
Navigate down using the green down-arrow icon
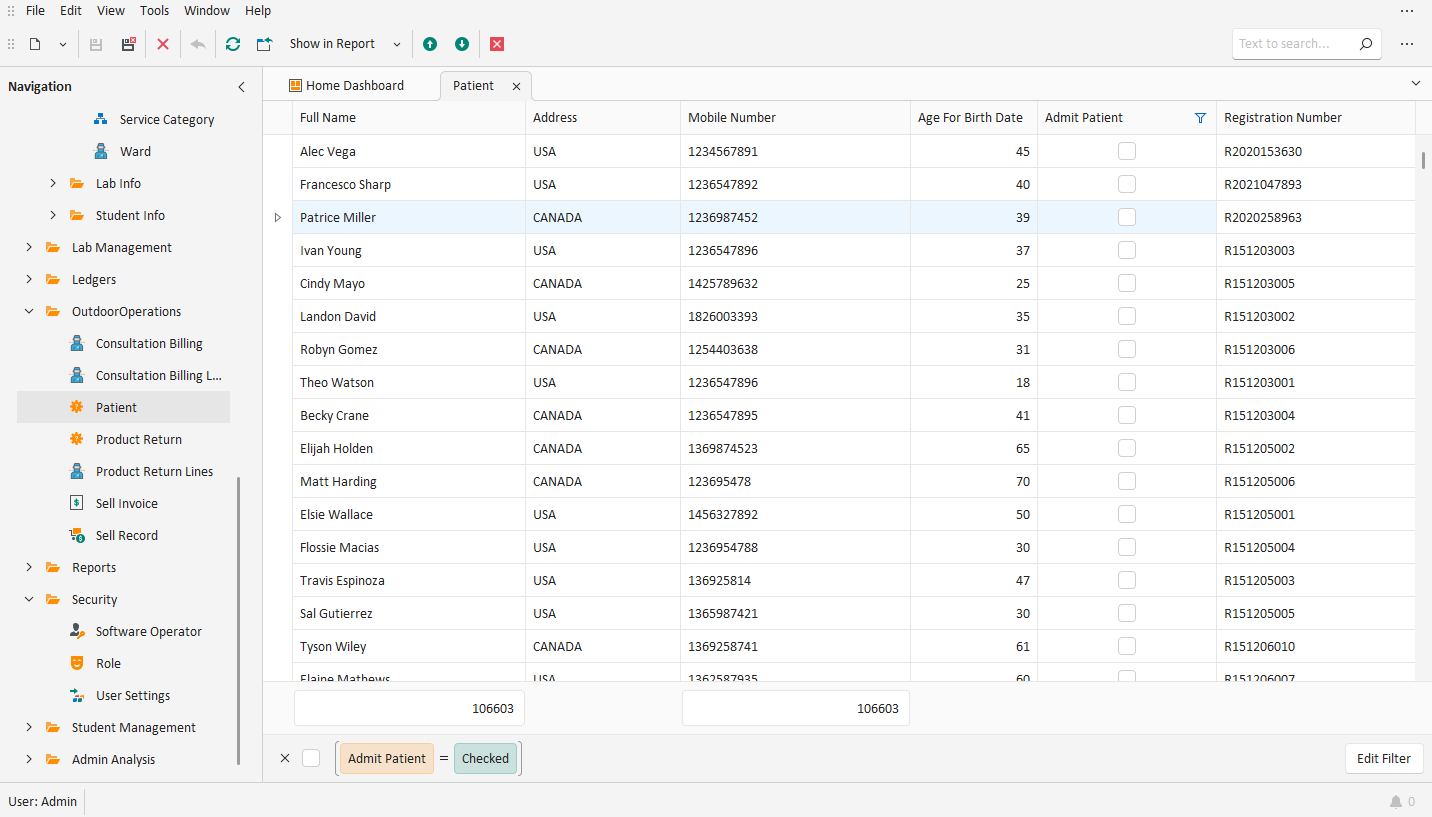[x=461, y=44]
